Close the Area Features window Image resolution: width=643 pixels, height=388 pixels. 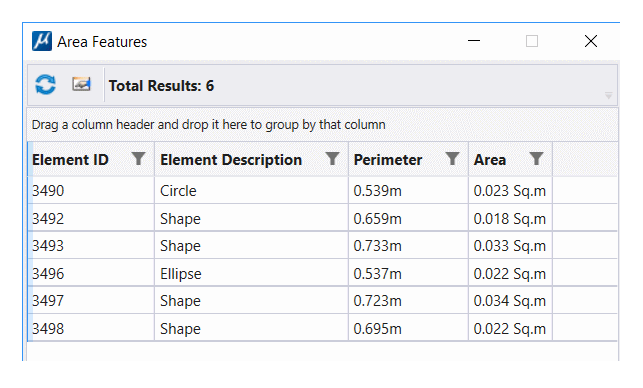point(591,41)
